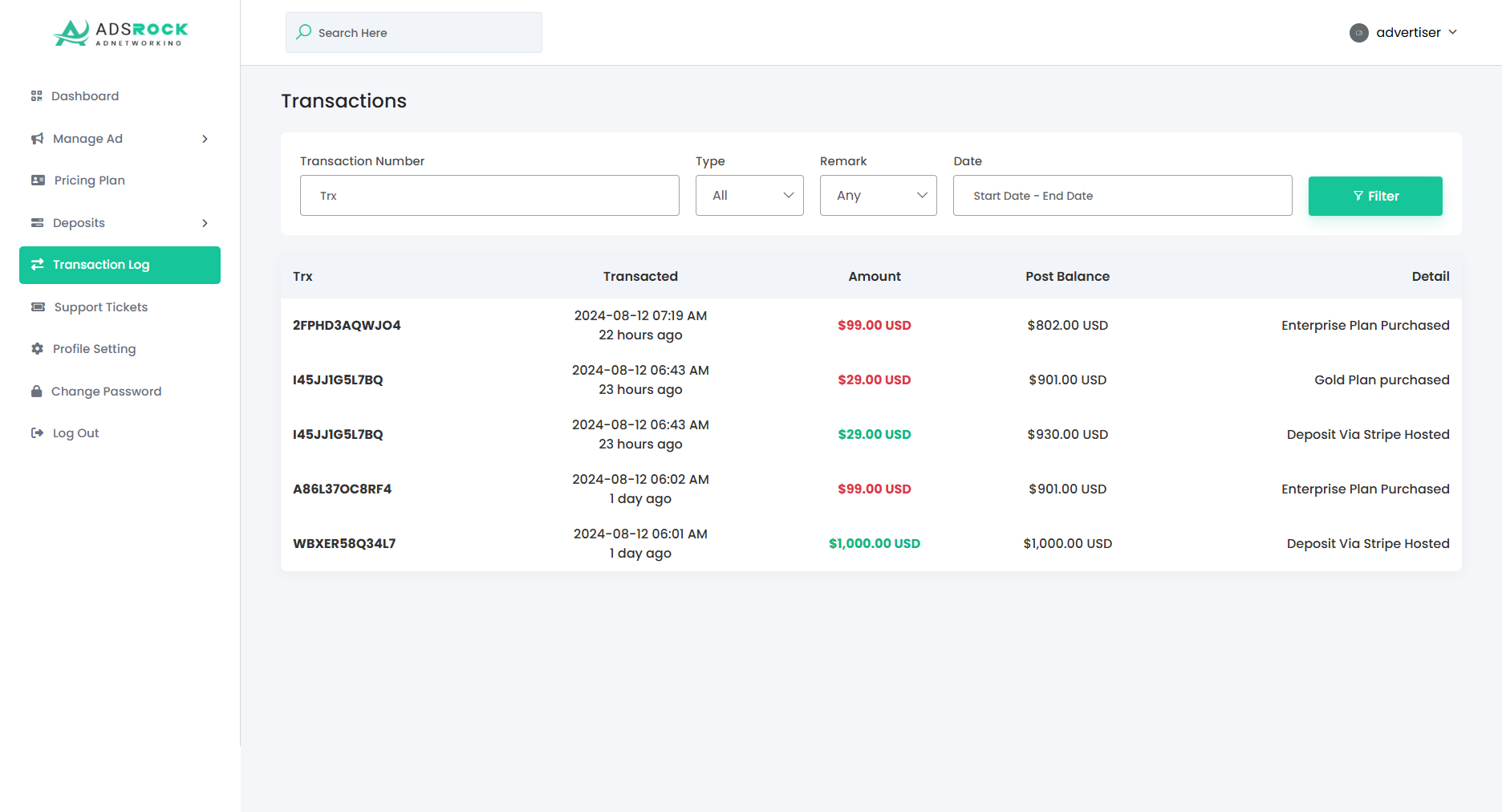Click the Change Password lock icon
This screenshot has height=812, width=1502.
[x=37, y=392]
